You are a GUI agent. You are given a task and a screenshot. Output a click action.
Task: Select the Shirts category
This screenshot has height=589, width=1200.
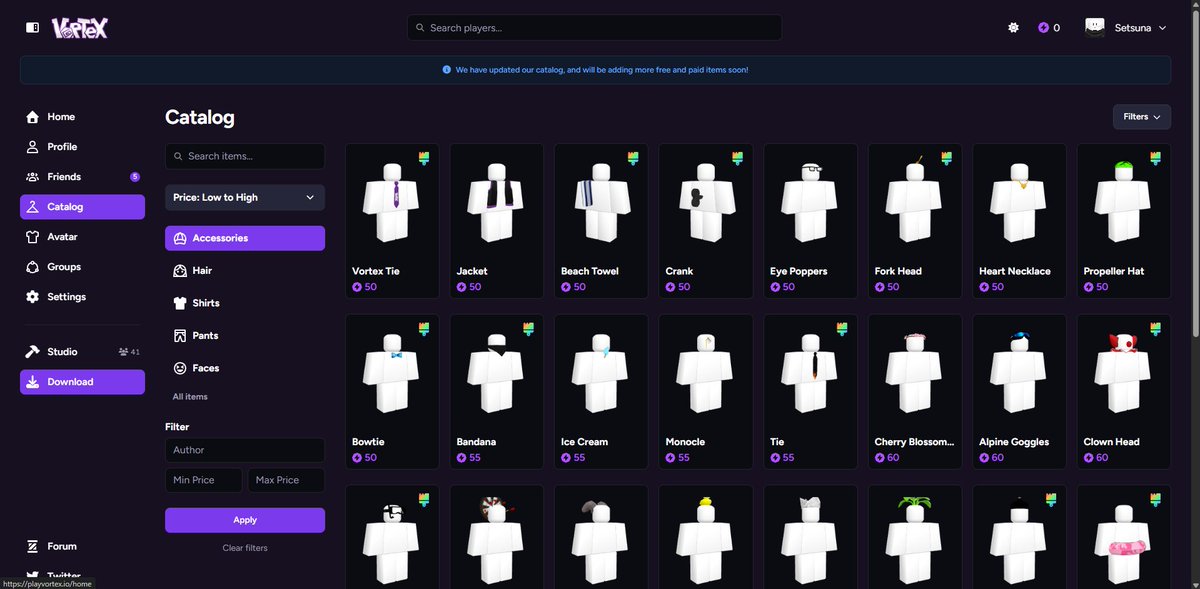coord(245,303)
